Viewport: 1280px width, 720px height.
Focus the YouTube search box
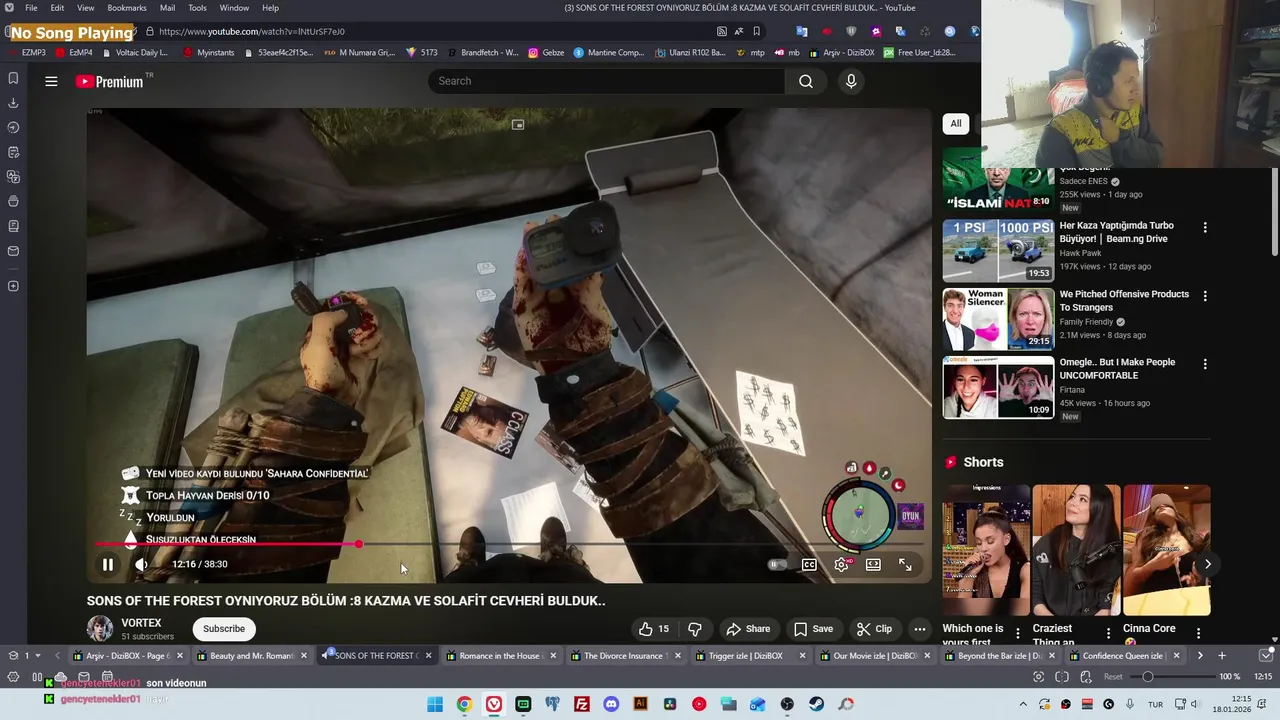point(608,81)
